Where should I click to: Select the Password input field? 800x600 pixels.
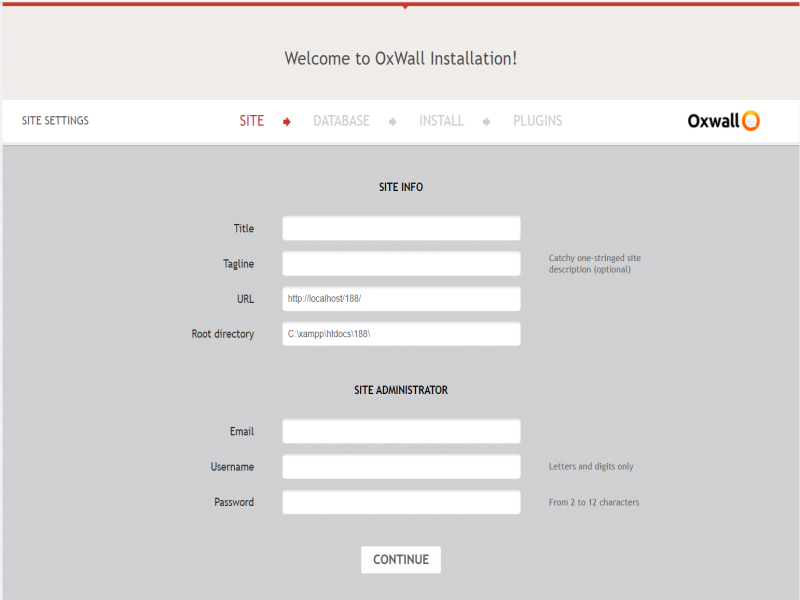pyautogui.click(x=401, y=502)
